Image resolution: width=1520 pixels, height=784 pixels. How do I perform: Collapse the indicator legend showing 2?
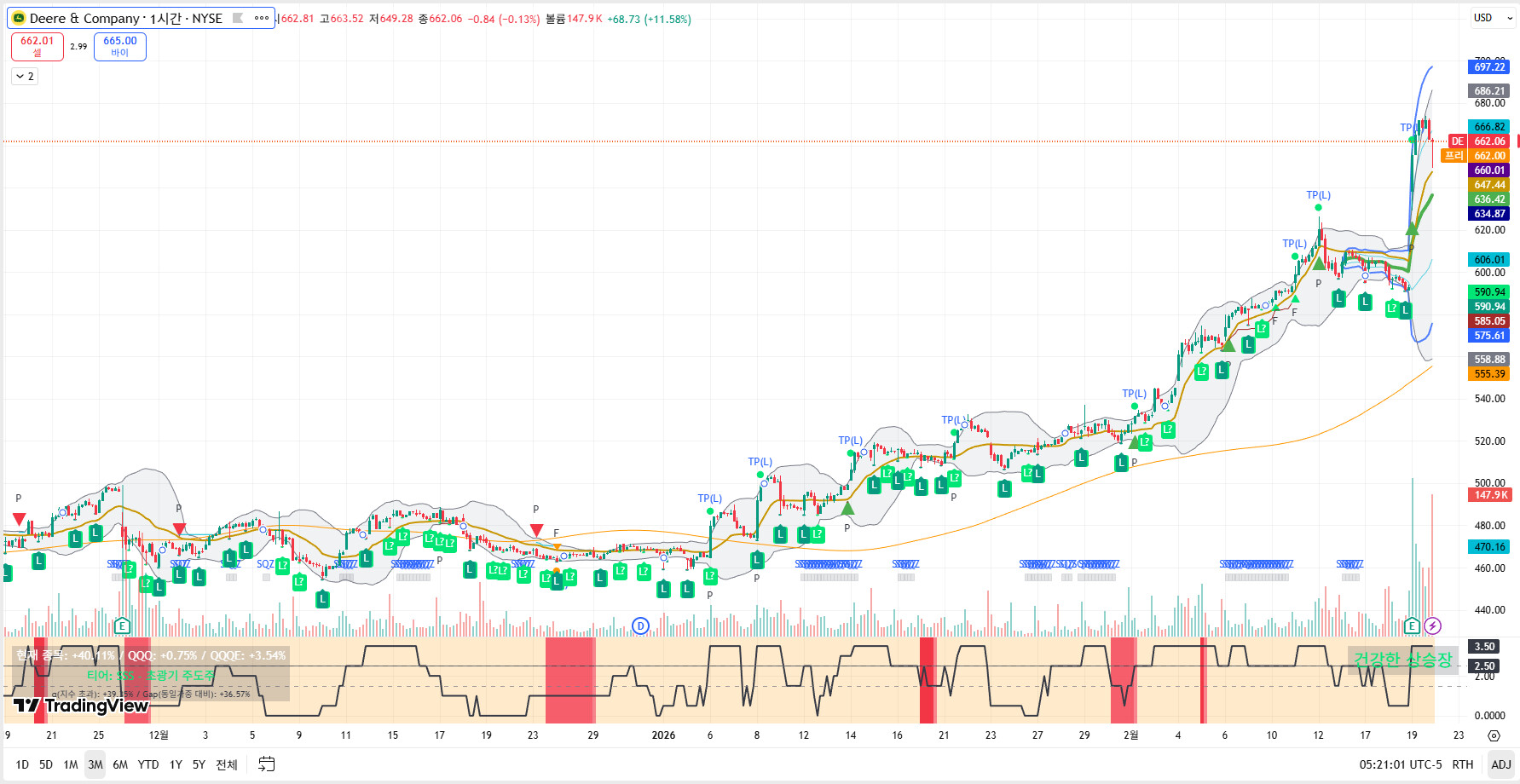click(25, 77)
